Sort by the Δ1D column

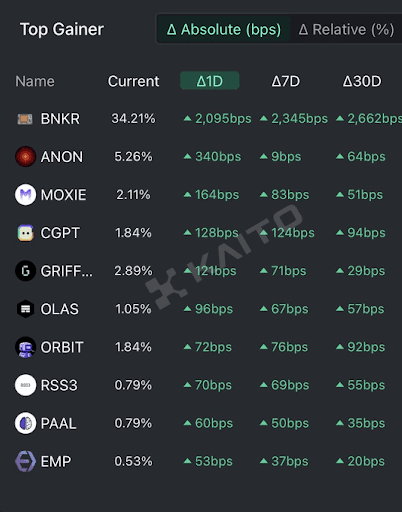[210, 81]
